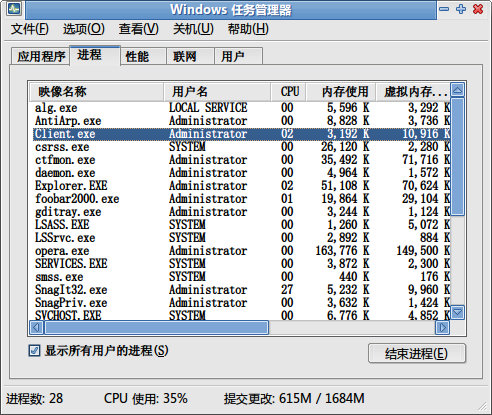The image size is (492, 415).
Task: Click the horizontal scrollbar left arrow
Action: pyautogui.click(x=36, y=328)
